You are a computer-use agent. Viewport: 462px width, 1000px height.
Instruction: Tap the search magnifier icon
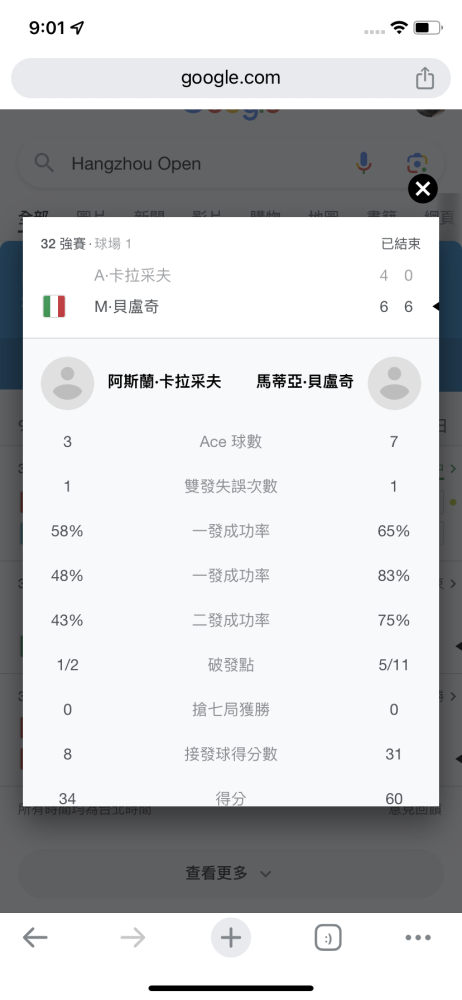point(43,163)
